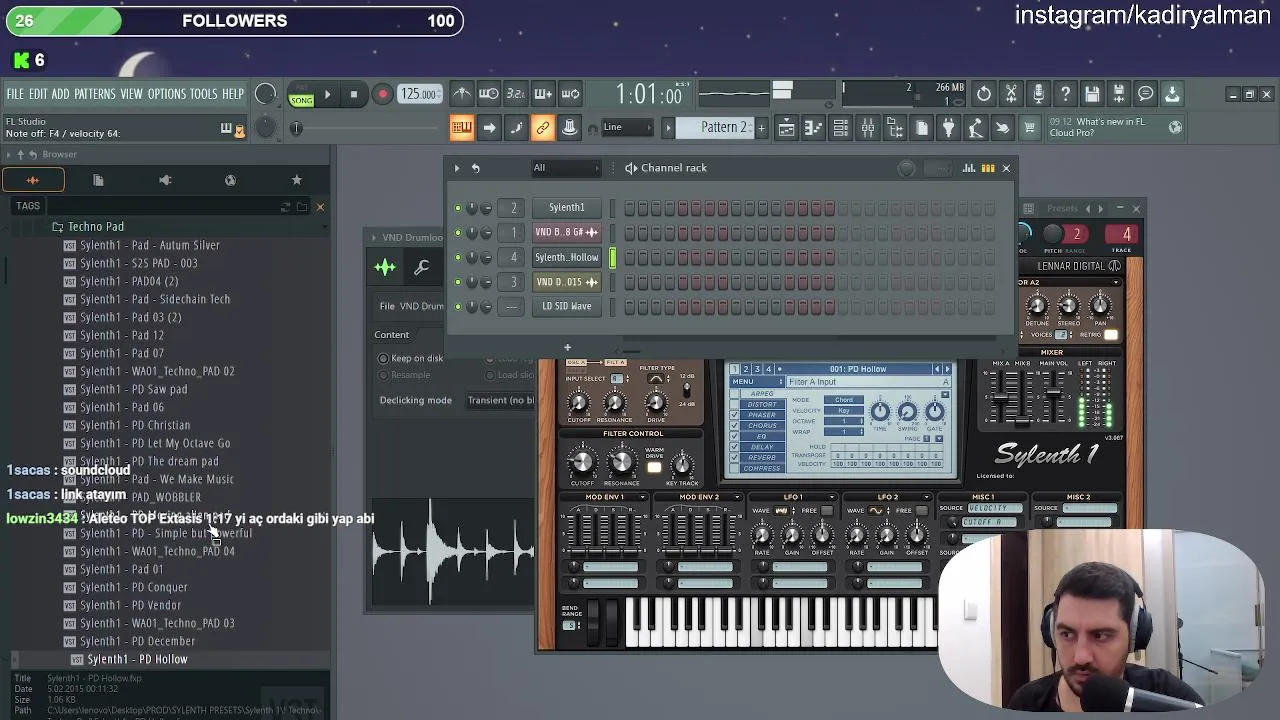This screenshot has height=720, width=1280.
Task: Open the EDIT menu
Action: point(38,94)
